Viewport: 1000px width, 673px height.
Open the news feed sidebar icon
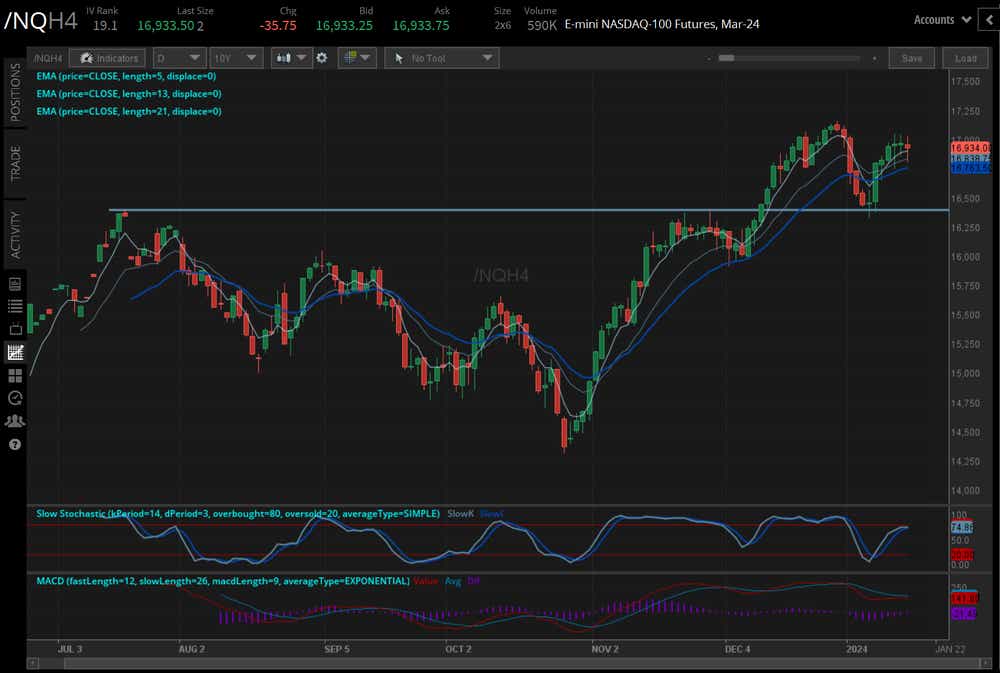[15, 284]
